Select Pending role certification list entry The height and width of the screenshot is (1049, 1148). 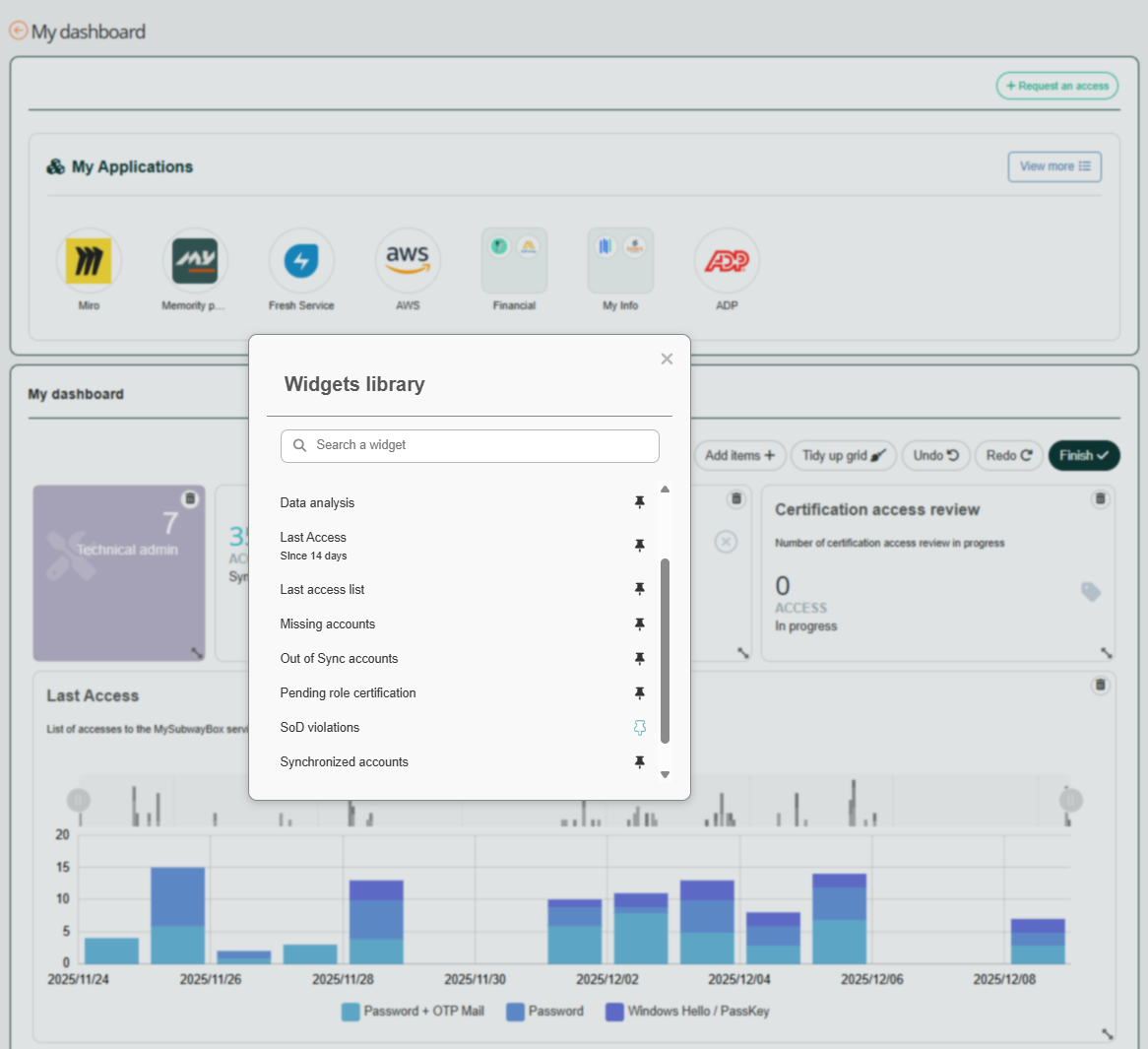pos(348,693)
